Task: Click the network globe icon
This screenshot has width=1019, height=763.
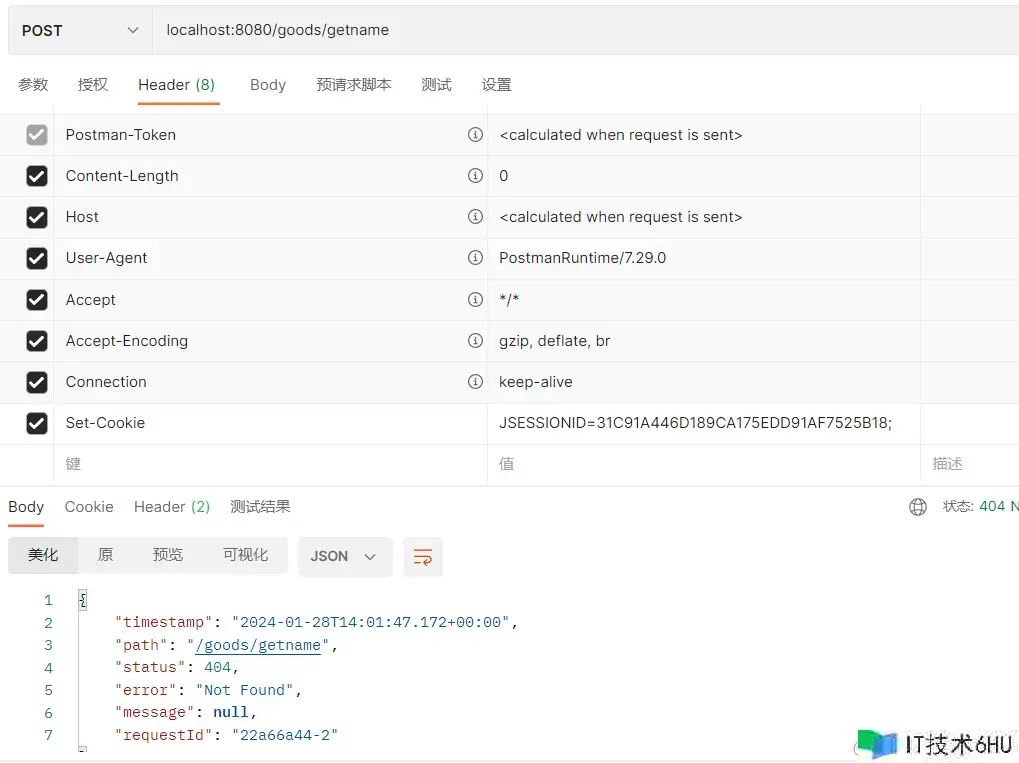Action: tap(918, 507)
